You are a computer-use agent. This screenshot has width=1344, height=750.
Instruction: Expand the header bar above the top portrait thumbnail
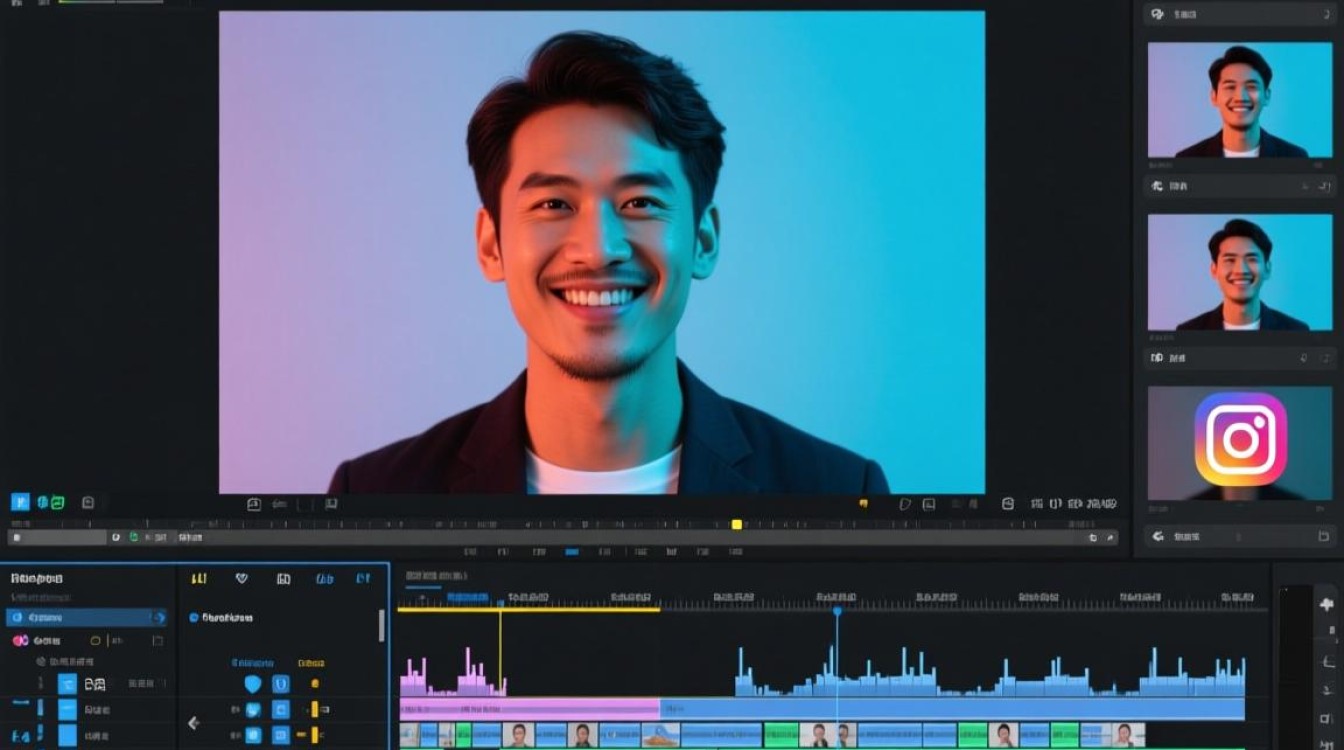1240,14
